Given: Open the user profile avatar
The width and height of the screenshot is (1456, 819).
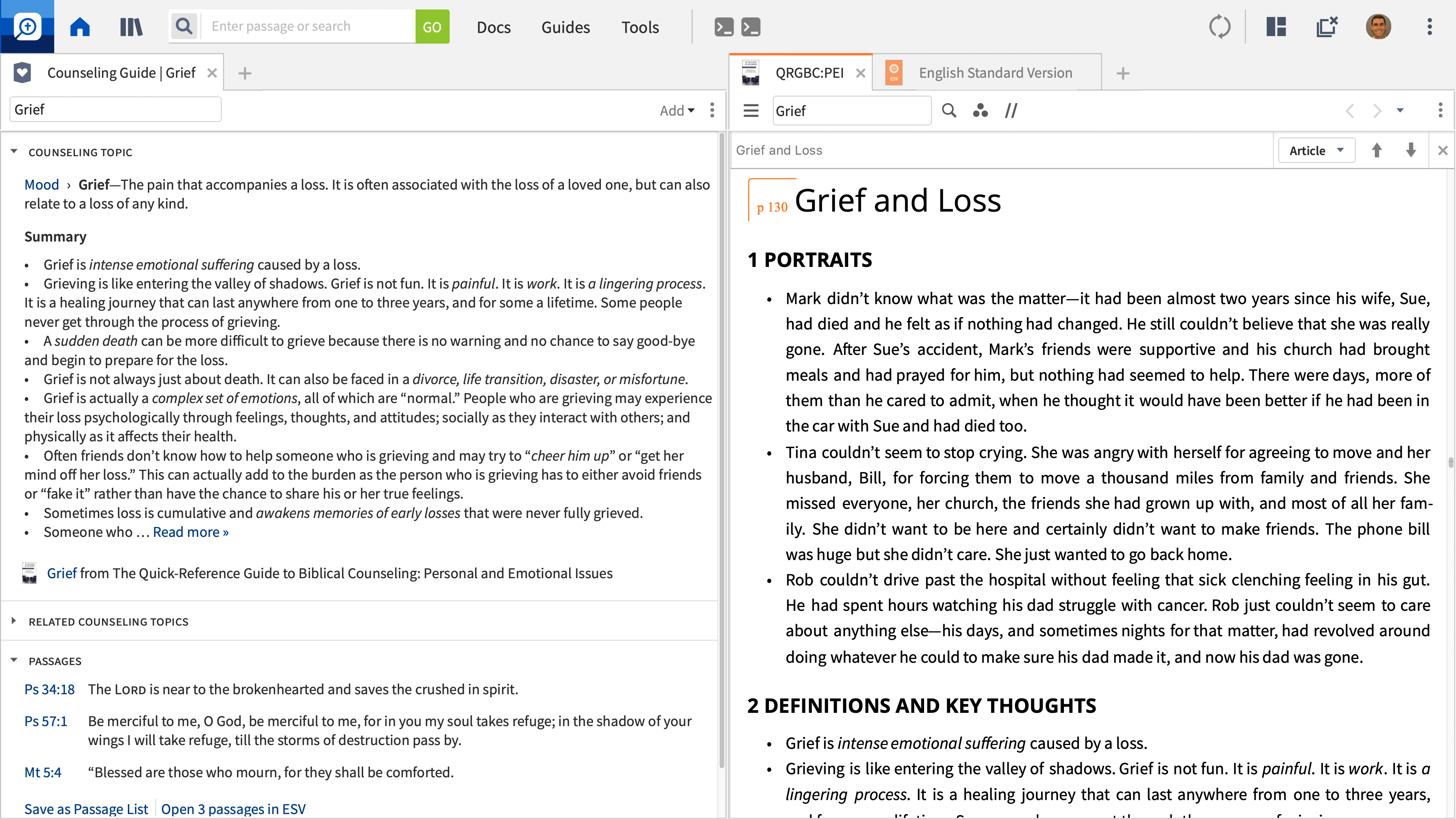Looking at the screenshot, I should (1379, 27).
